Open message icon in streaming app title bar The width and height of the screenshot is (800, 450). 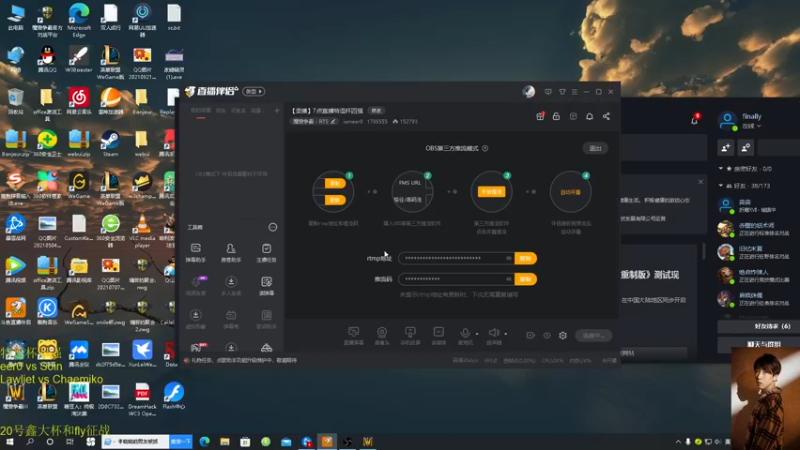pos(548,92)
